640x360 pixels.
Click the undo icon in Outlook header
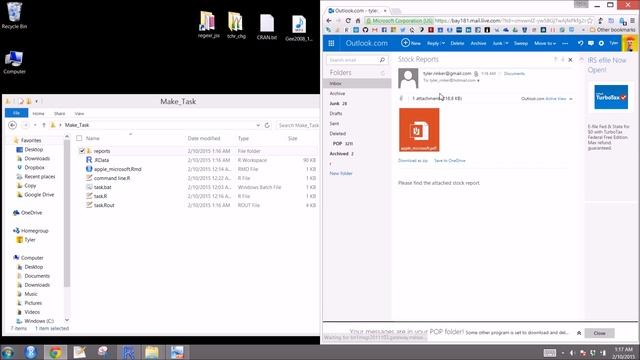[x=580, y=43]
